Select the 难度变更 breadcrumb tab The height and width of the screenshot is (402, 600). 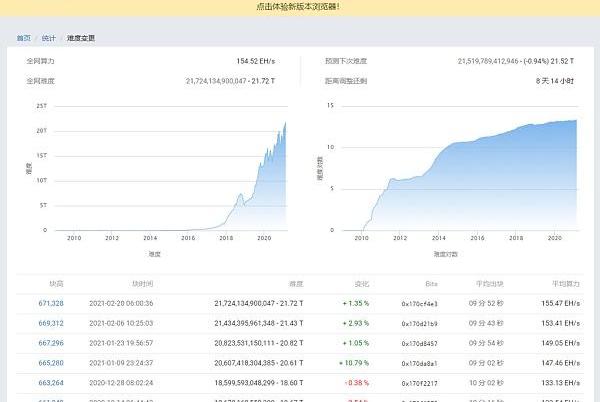[81, 38]
